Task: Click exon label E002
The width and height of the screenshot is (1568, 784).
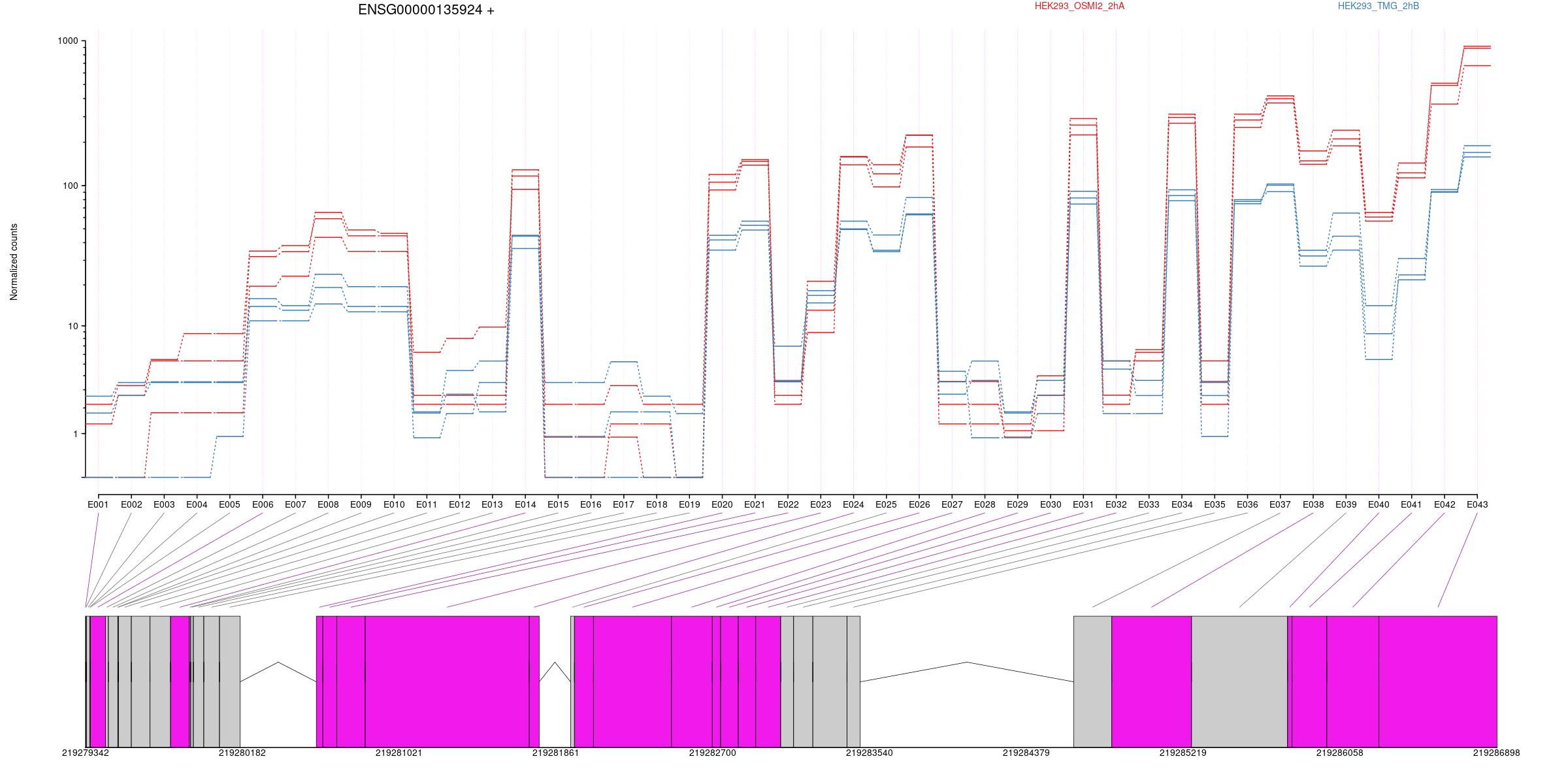Action: pos(131,504)
